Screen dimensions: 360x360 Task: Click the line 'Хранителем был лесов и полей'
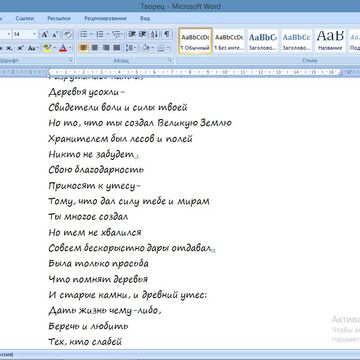pyautogui.click(x=120, y=139)
